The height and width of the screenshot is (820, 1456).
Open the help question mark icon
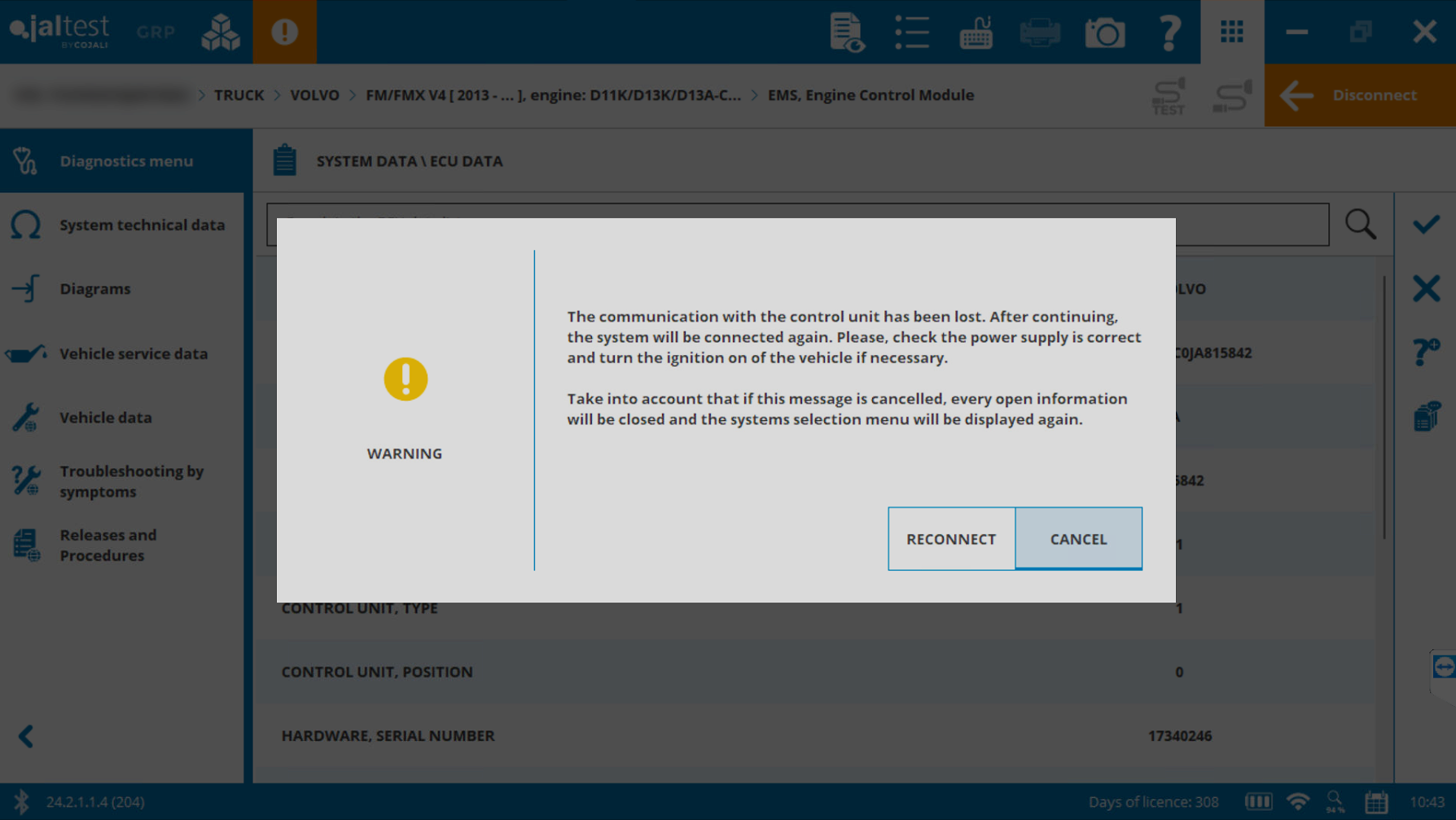1169,33
